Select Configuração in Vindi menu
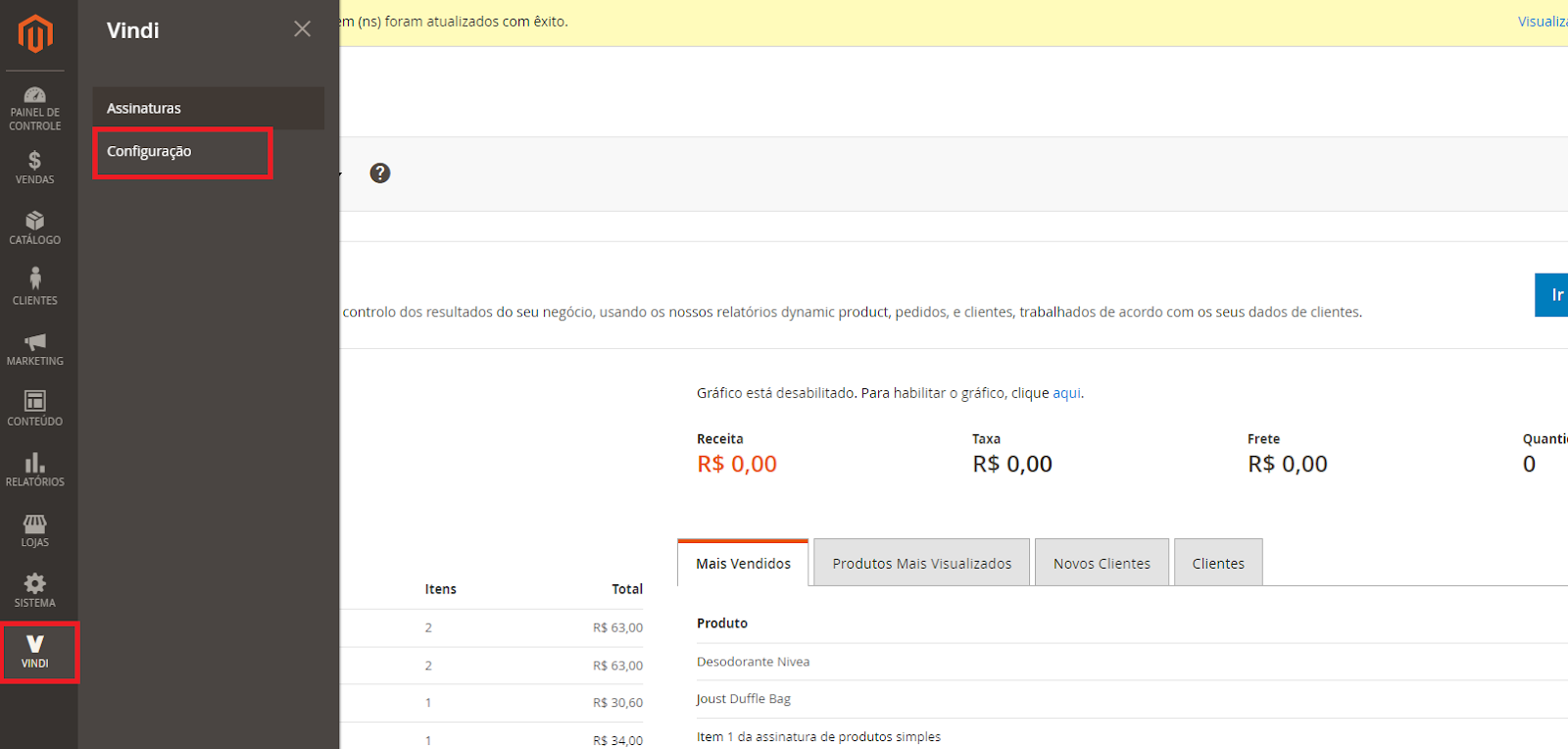The height and width of the screenshot is (749, 1568). 149,152
